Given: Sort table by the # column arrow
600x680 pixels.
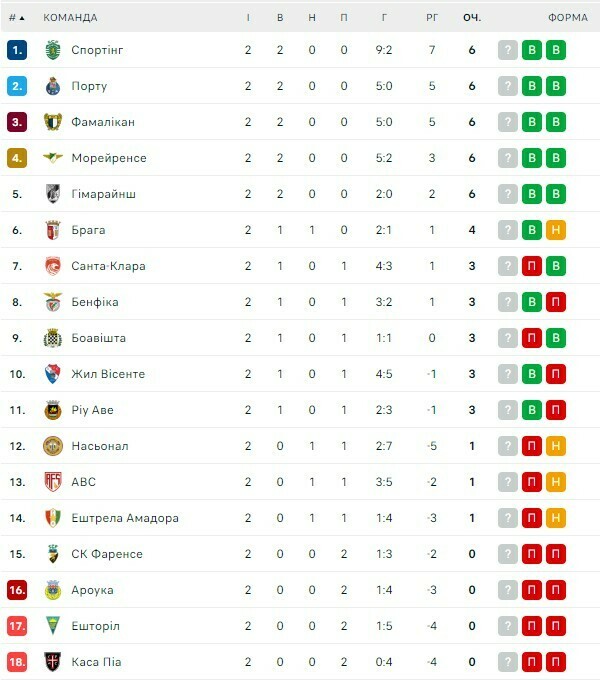Looking at the screenshot, I should point(17,17).
